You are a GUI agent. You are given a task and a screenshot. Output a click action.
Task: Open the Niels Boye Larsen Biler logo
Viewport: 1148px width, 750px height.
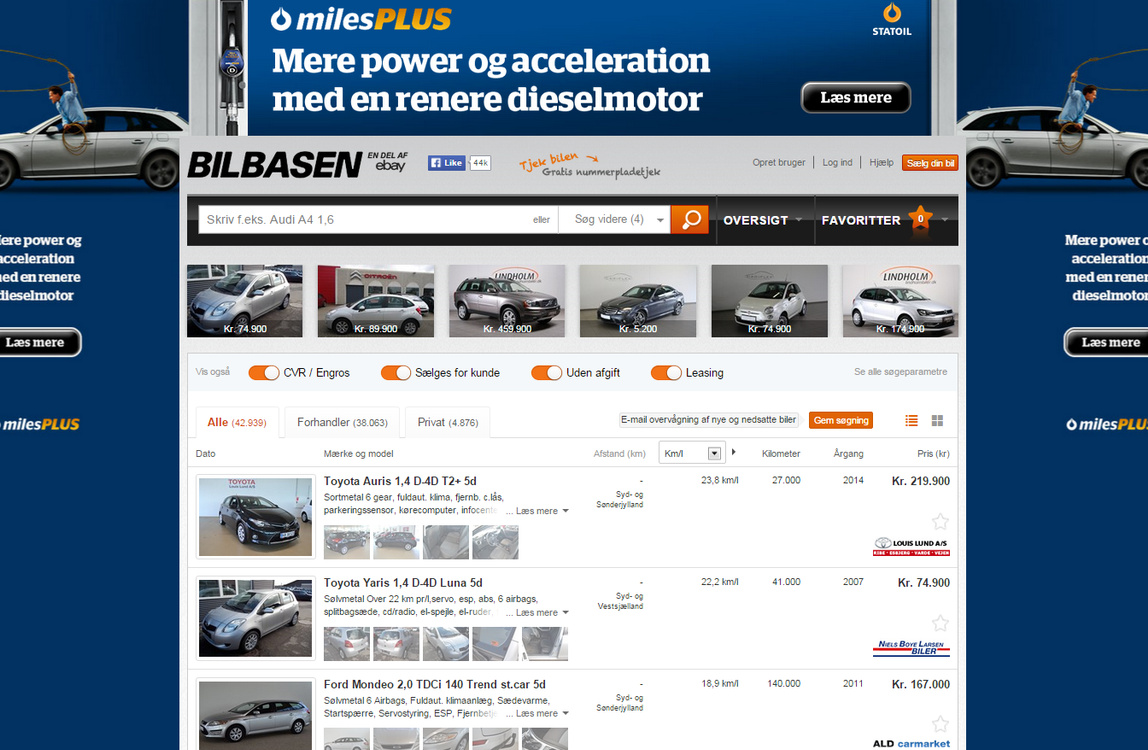coord(911,648)
